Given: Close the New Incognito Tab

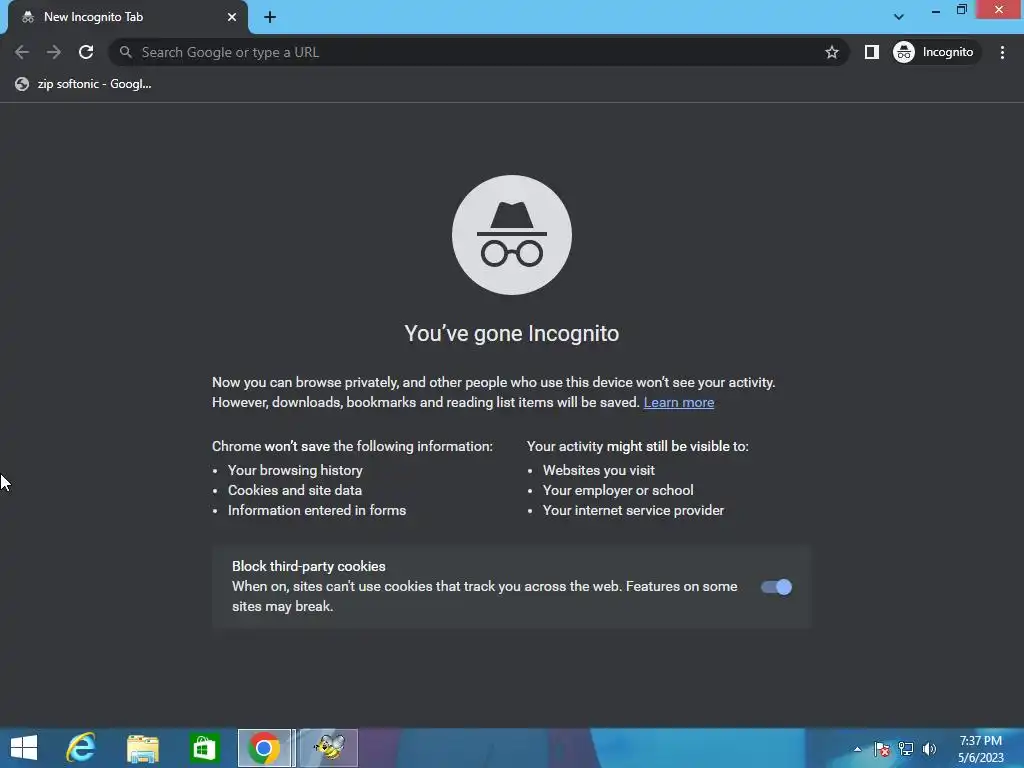Looking at the screenshot, I should coord(232,17).
